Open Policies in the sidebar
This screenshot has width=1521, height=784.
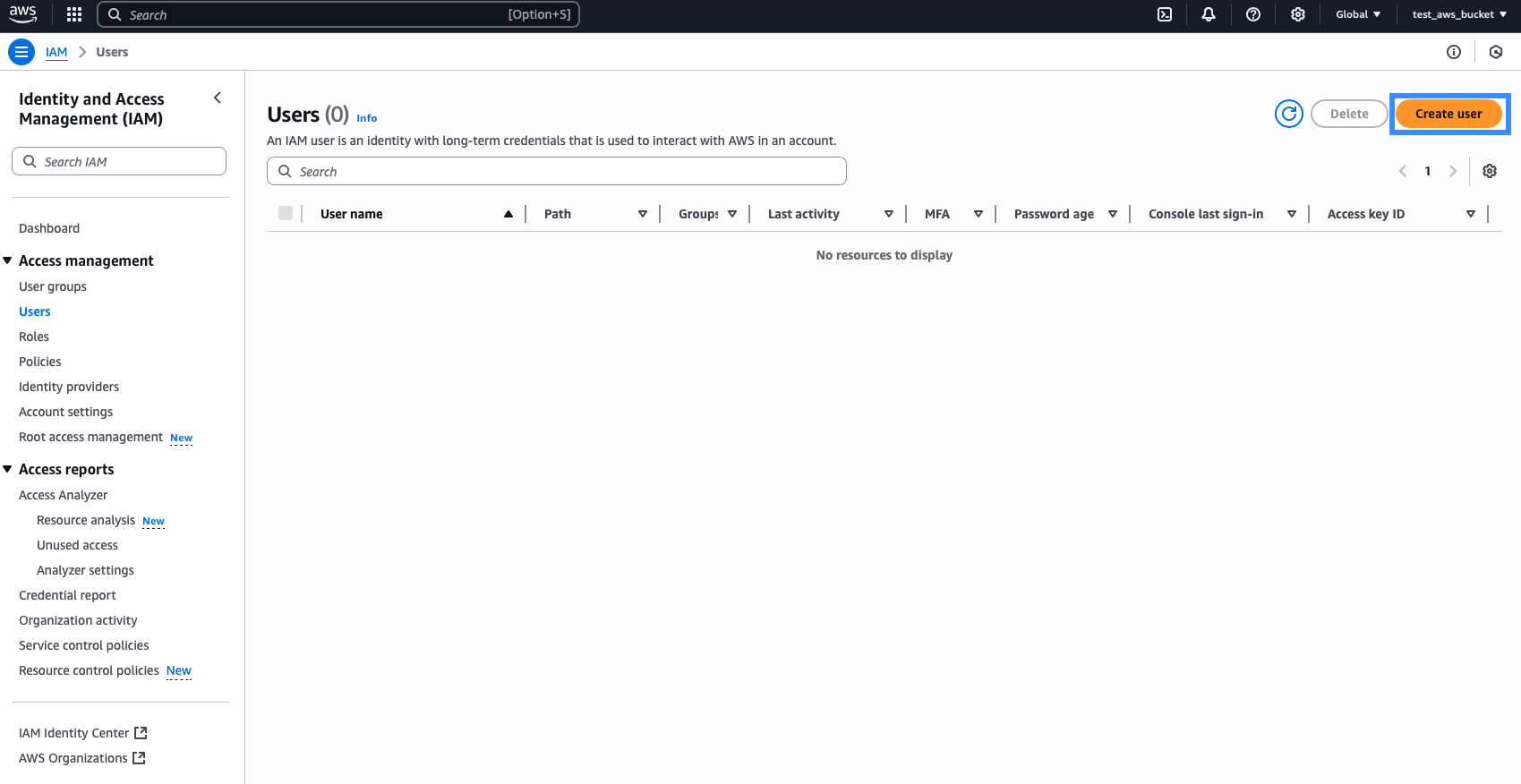[x=40, y=362]
